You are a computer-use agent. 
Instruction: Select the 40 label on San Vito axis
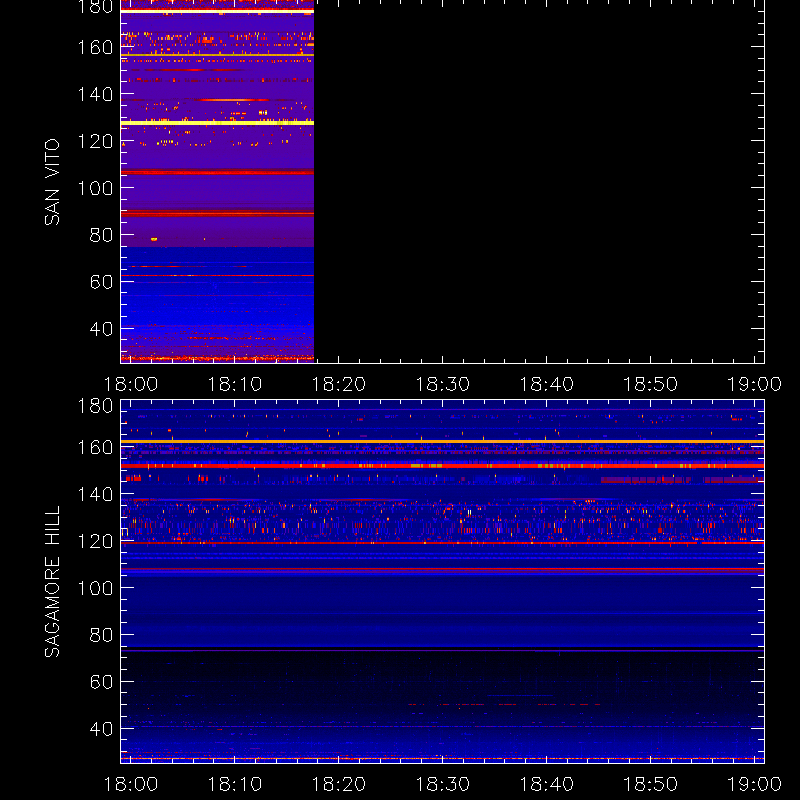(101, 329)
